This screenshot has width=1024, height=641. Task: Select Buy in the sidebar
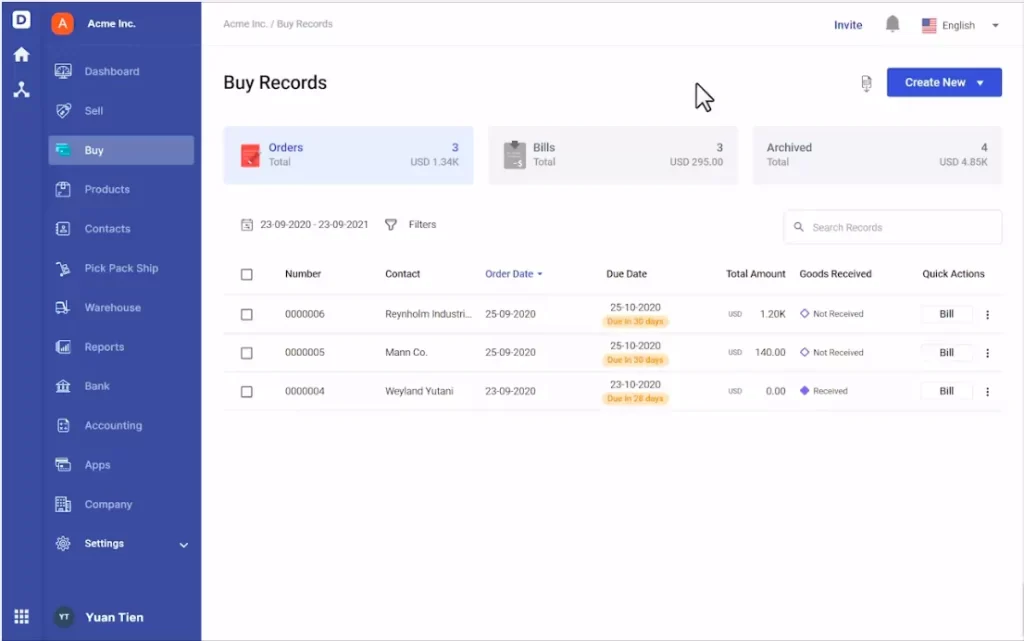point(121,150)
